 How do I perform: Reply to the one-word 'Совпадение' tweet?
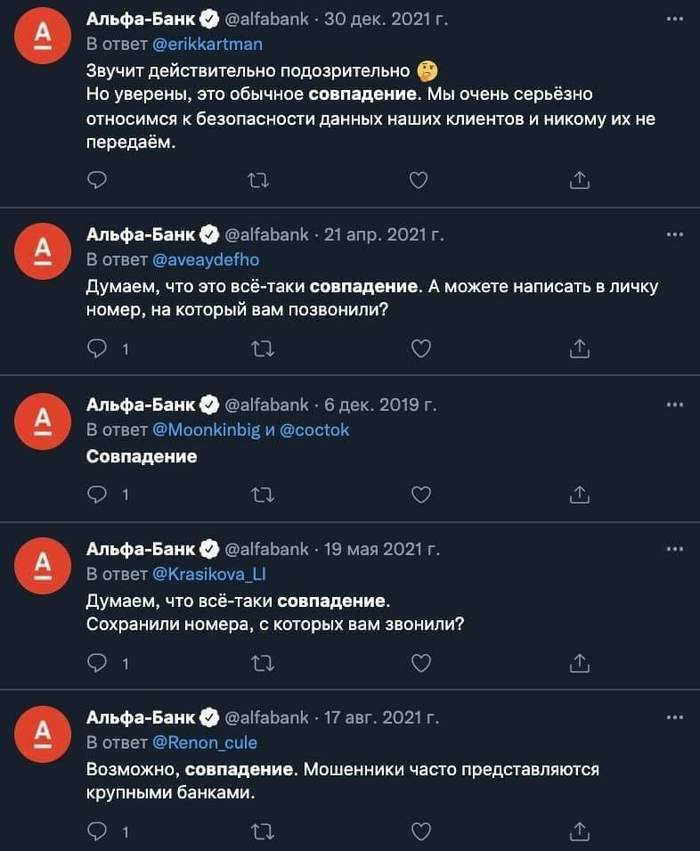(97, 494)
